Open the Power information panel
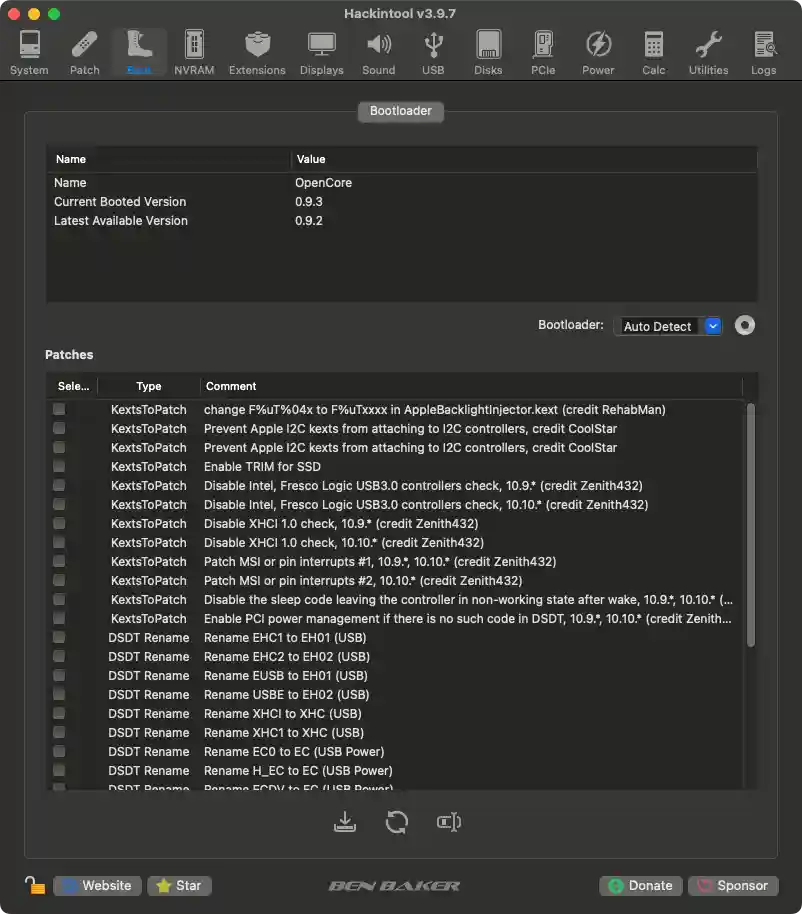802x914 pixels. click(x=598, y=50)
